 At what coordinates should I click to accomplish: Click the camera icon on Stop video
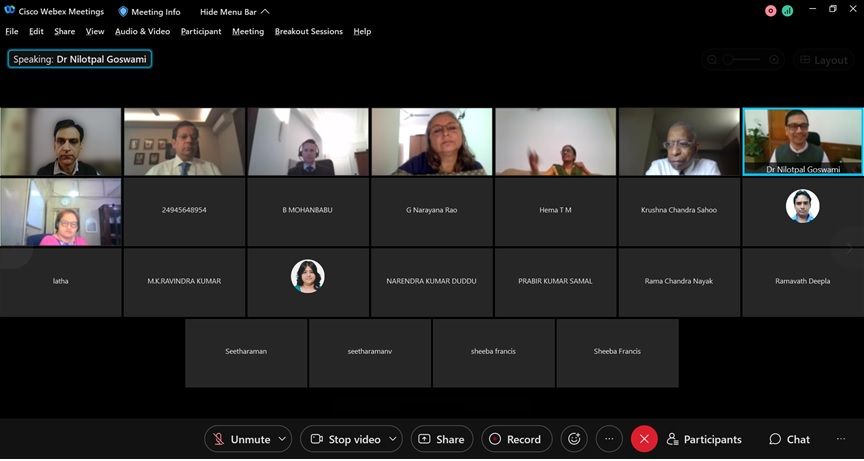pyautogui.click(x=316, y=439)
